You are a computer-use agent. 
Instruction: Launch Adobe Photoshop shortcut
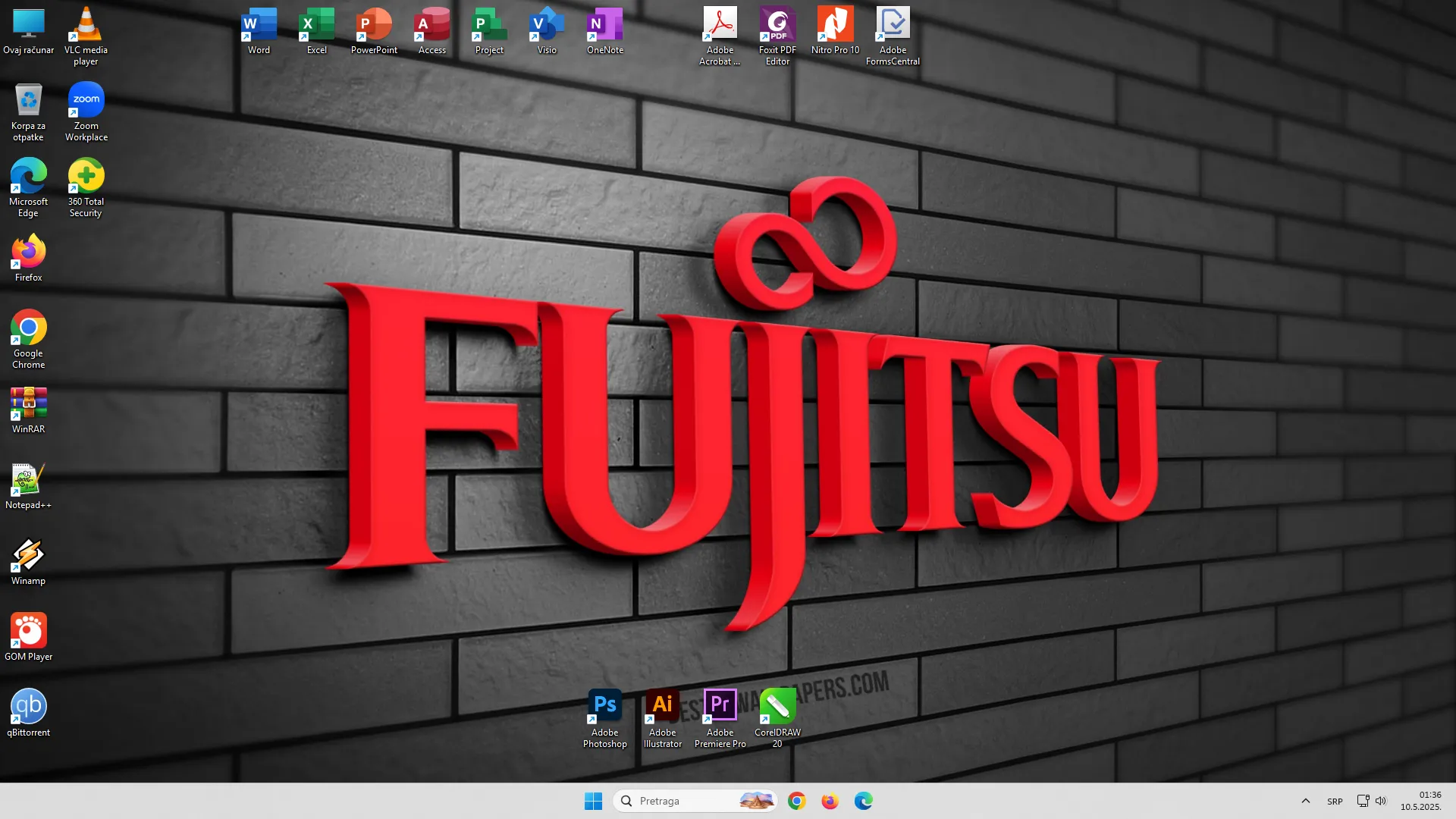[604, 718]
